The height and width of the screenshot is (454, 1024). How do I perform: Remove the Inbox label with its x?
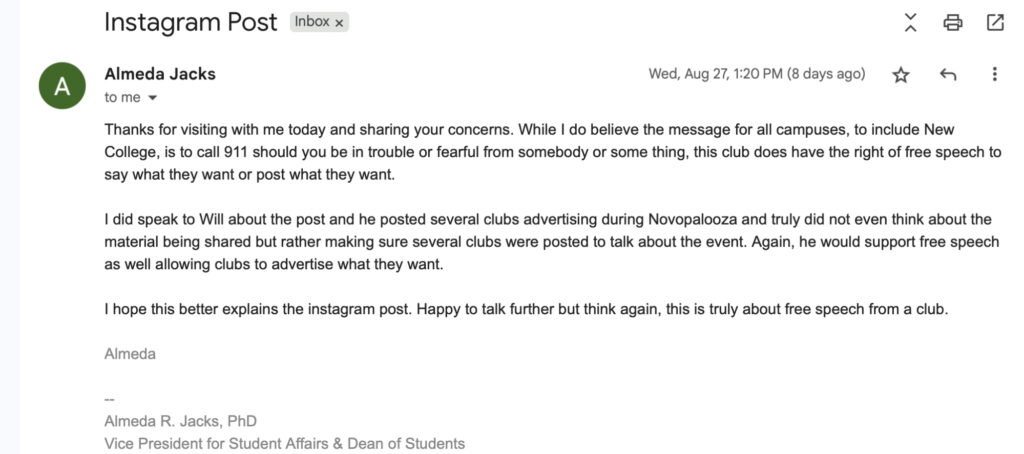point(339,22)
